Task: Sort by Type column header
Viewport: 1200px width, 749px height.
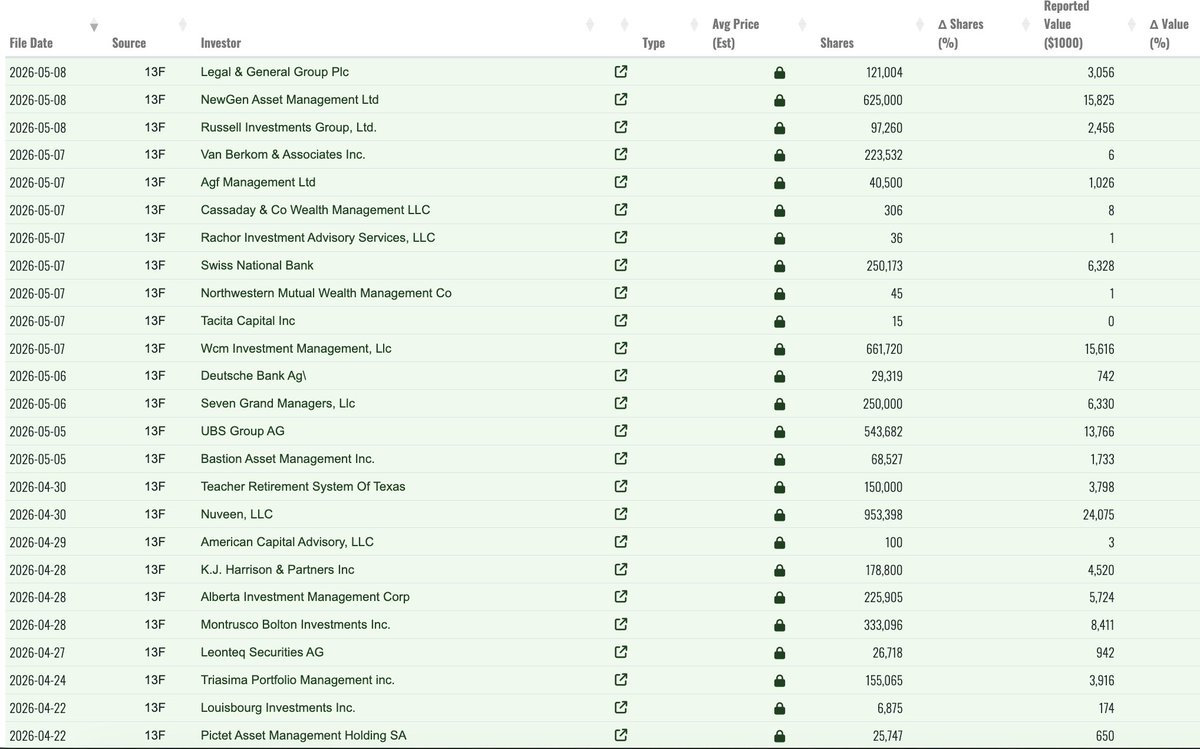Action: (654, 43)
